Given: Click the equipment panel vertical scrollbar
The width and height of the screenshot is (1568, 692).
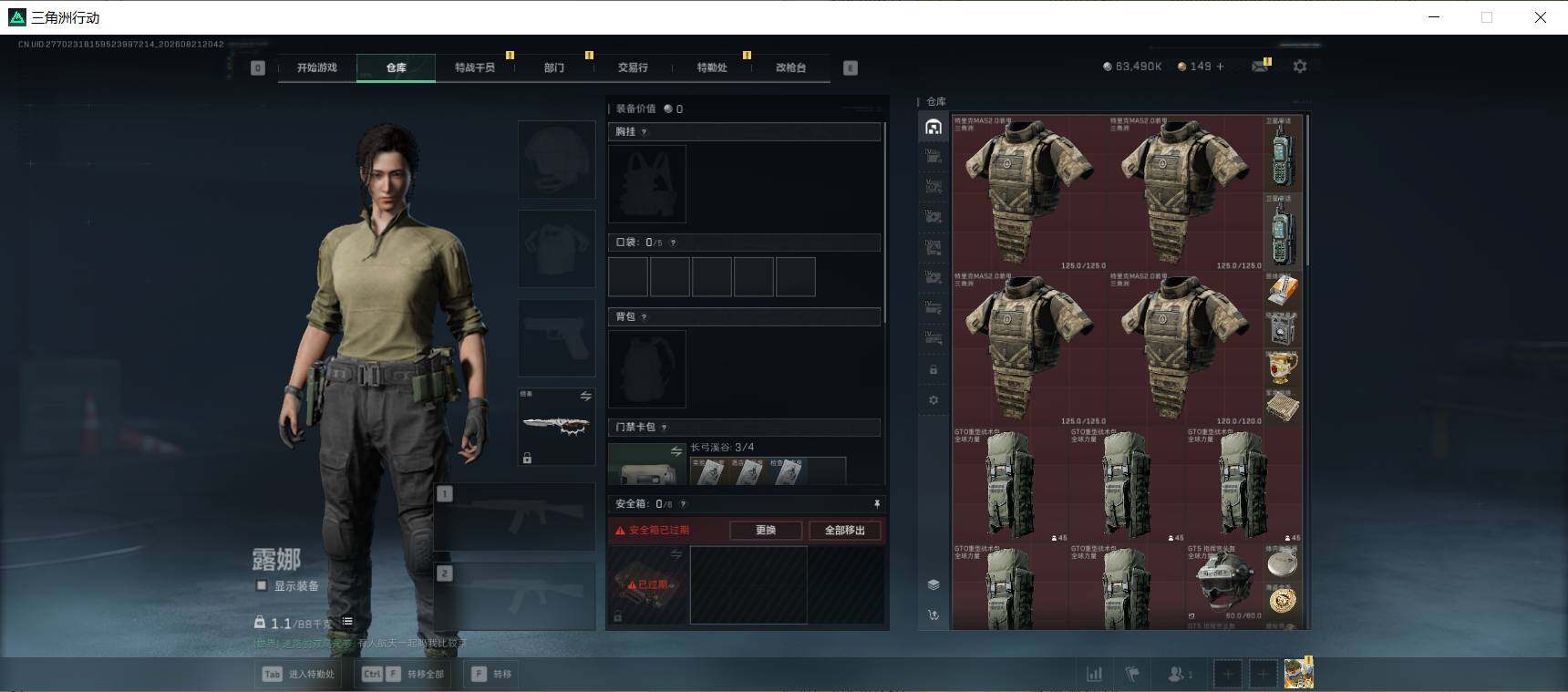Looking at the screenshot, I should click(885, 222).
